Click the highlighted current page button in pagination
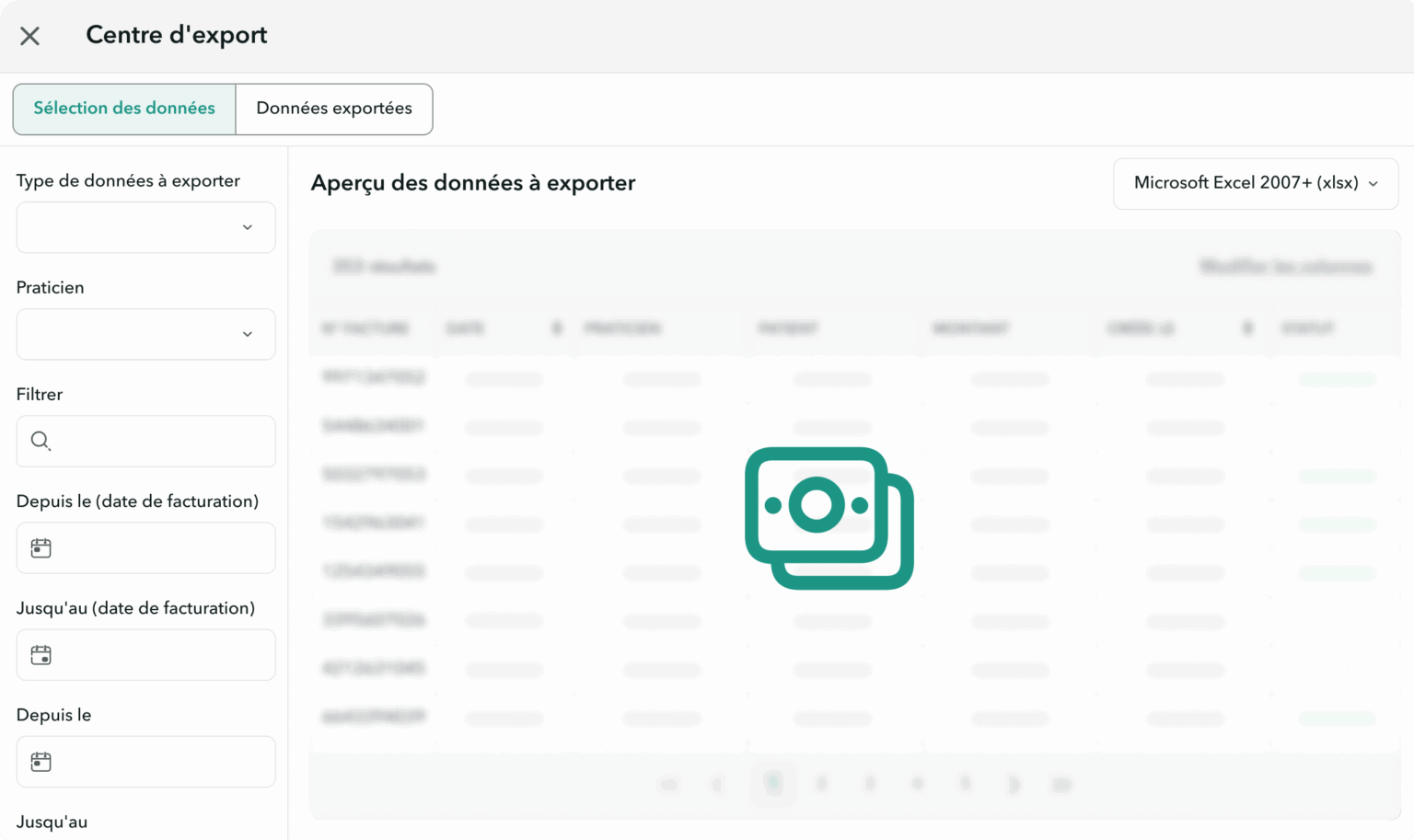This screenshot has height=840, width=1414. pos(773,784)
